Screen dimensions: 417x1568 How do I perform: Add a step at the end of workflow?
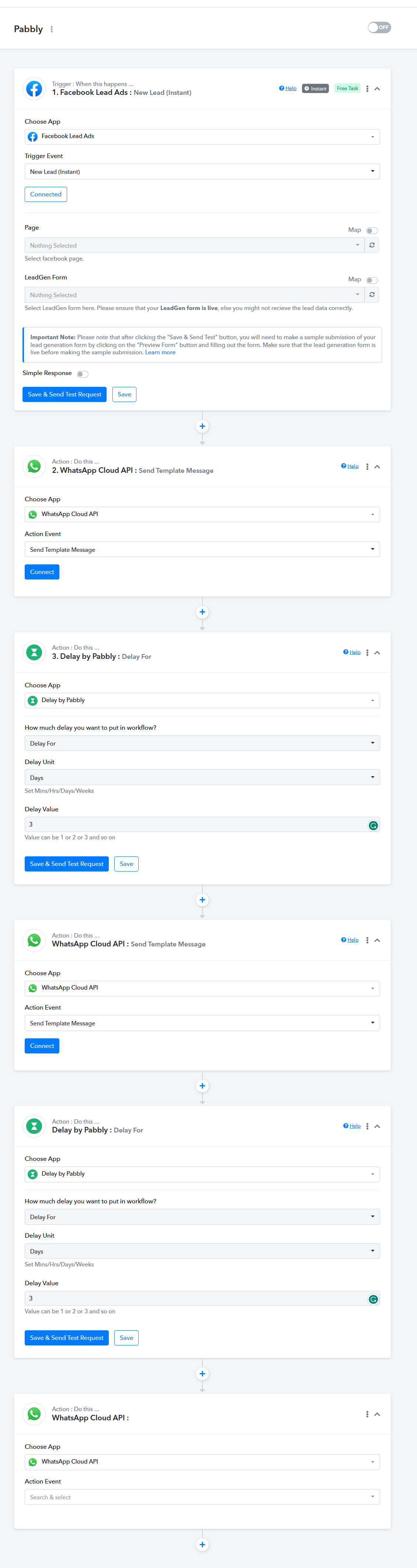(202, 1544)
